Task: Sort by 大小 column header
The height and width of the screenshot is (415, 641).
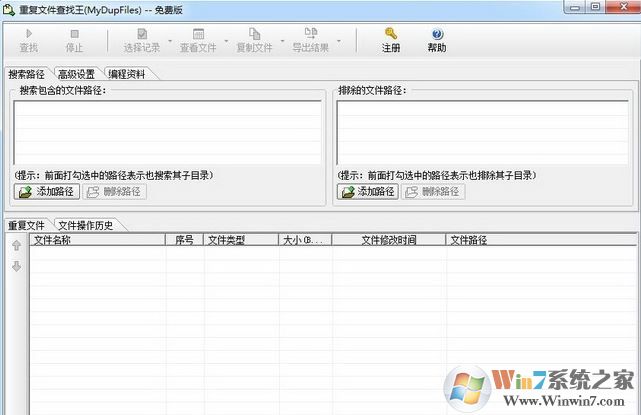Action: click(305, 240)
